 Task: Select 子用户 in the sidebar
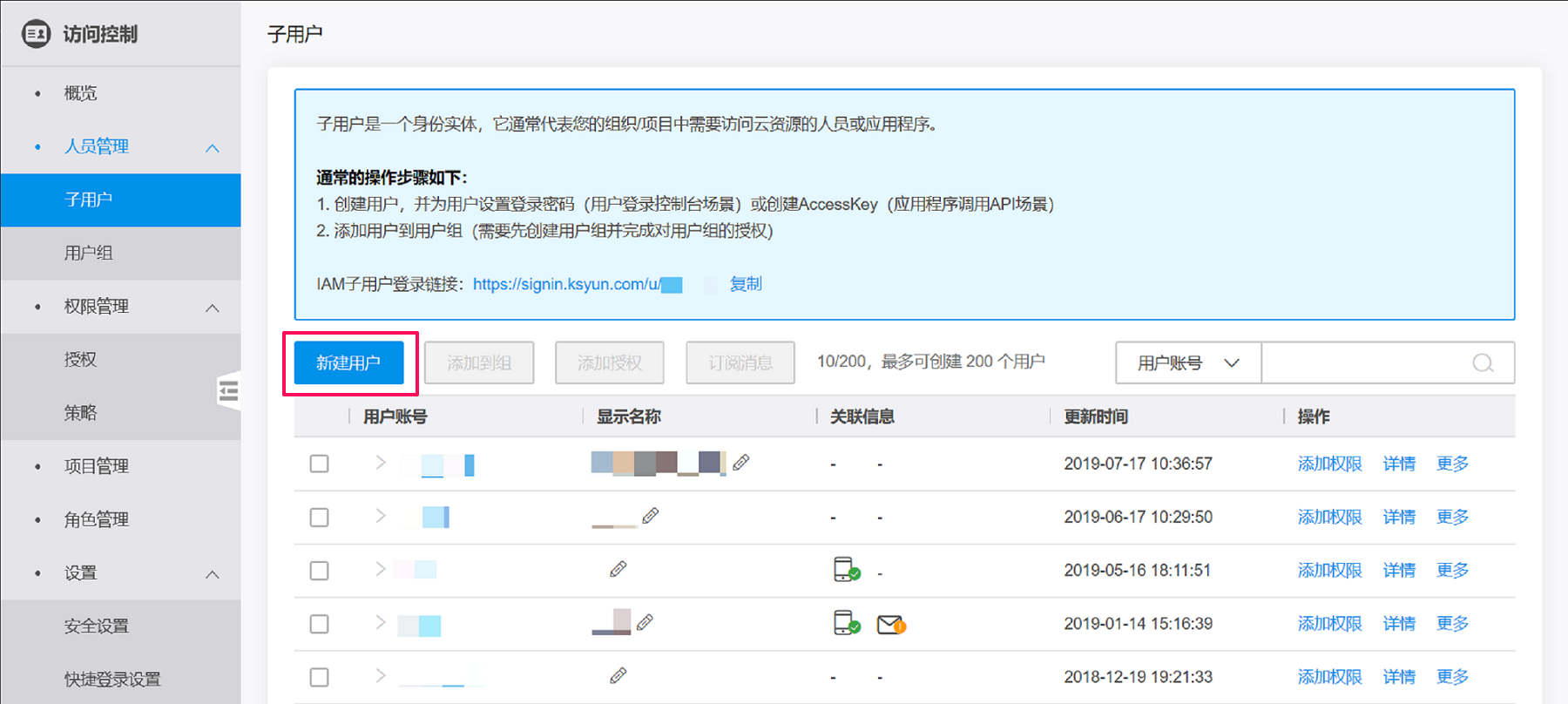(x=120, y=200)
